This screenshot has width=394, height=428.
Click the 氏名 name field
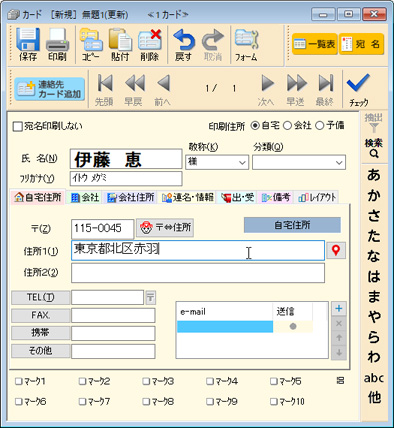126,159
